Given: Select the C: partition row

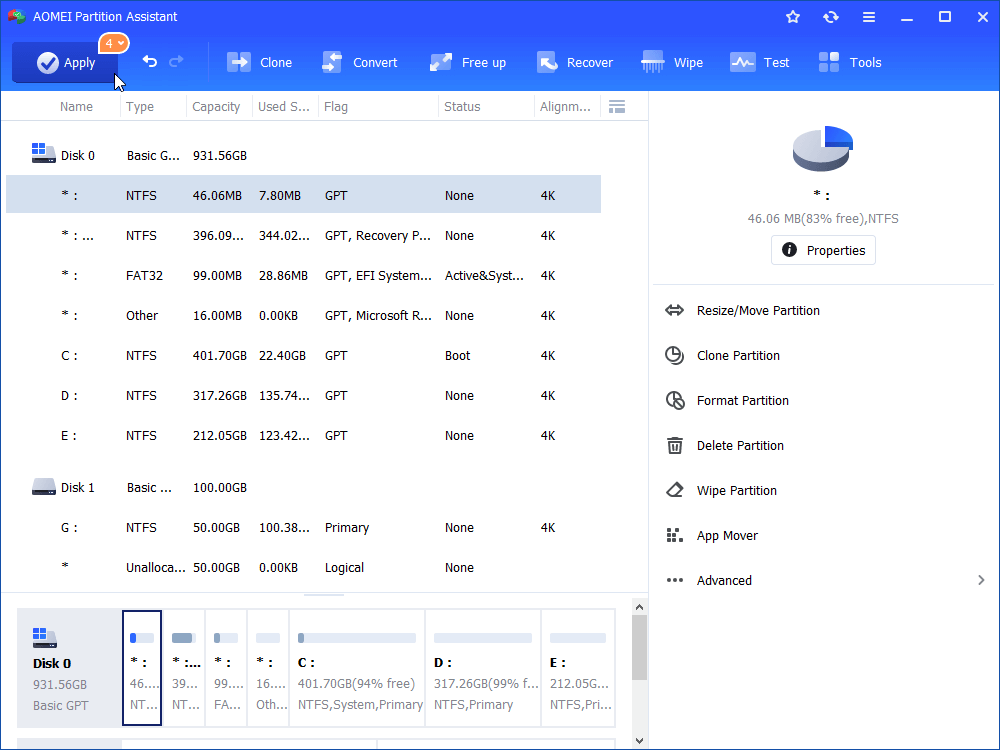Looking at the screenshot, I should tap(304, 356).
